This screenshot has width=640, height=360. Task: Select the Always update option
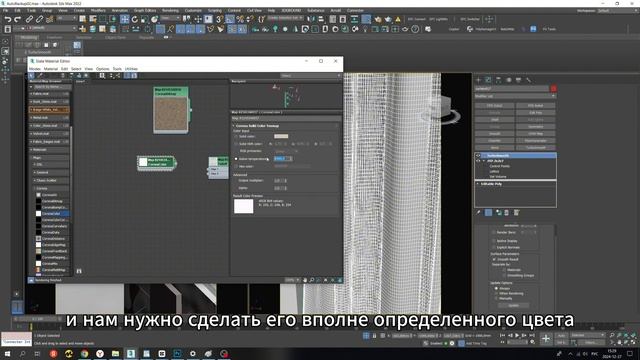pyautogui.click(x=496, y=288)
